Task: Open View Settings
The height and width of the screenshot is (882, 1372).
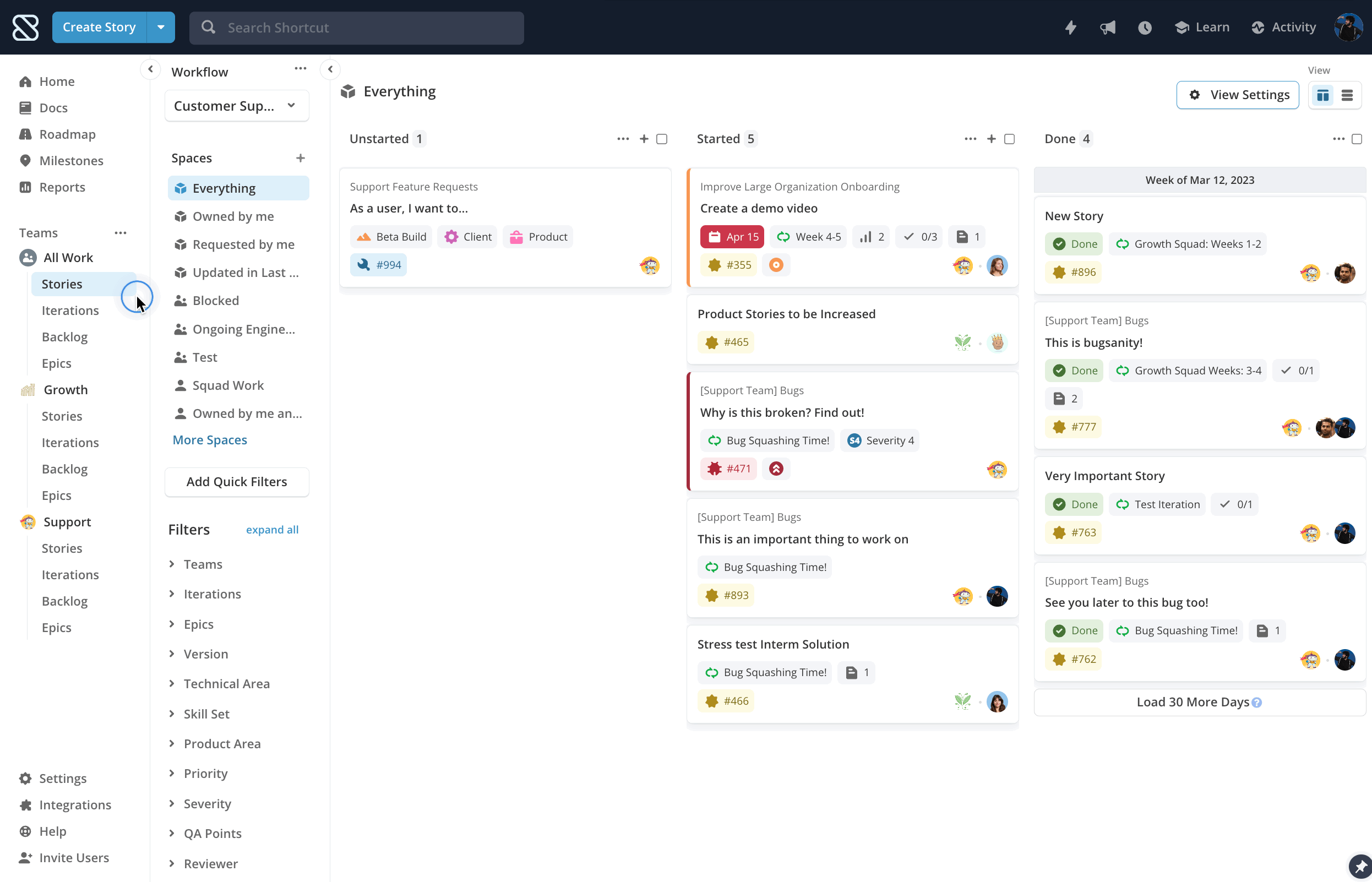Action: pos(1238,95)
